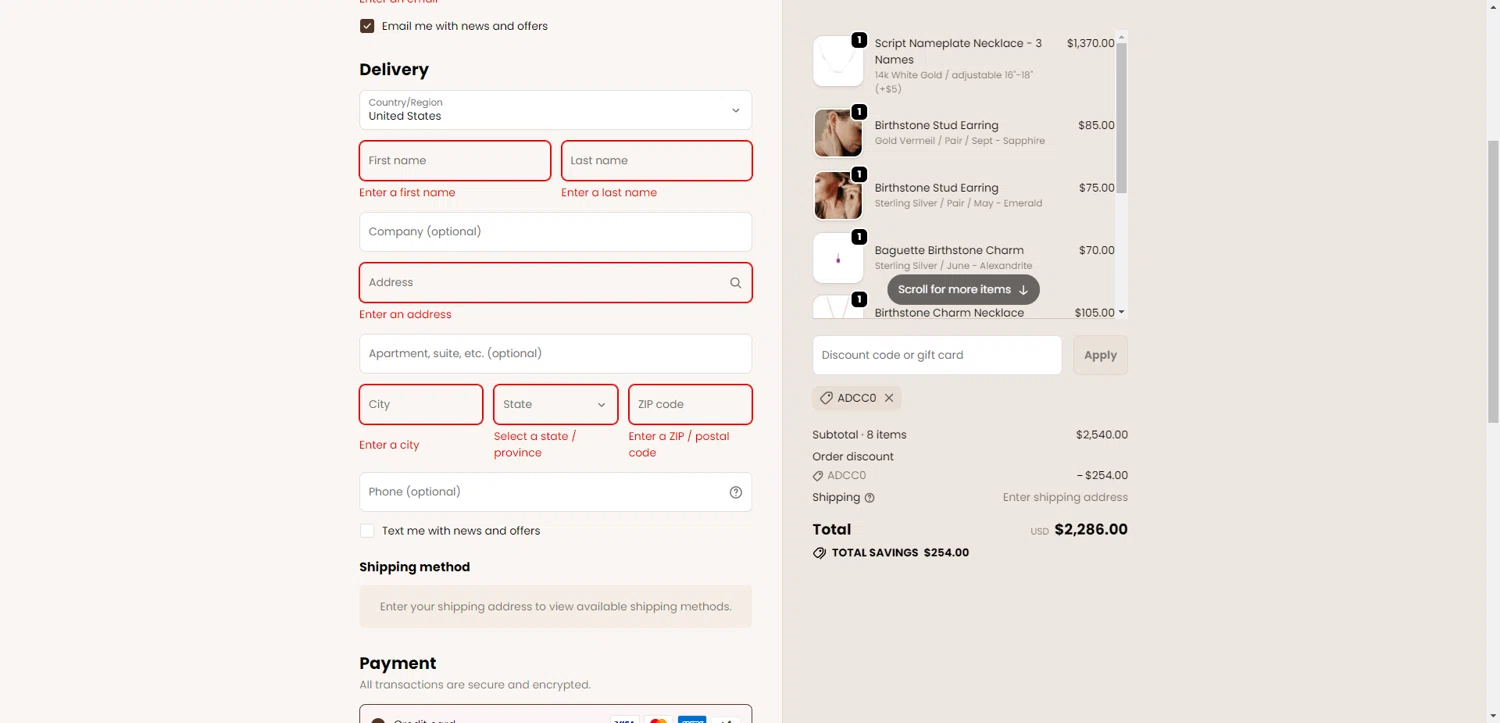This screenshot has width=1500, height=723.
Task: Click the Sapphire Birthstone Stud Earring thumbnail
Action: (x=838, y=133)
